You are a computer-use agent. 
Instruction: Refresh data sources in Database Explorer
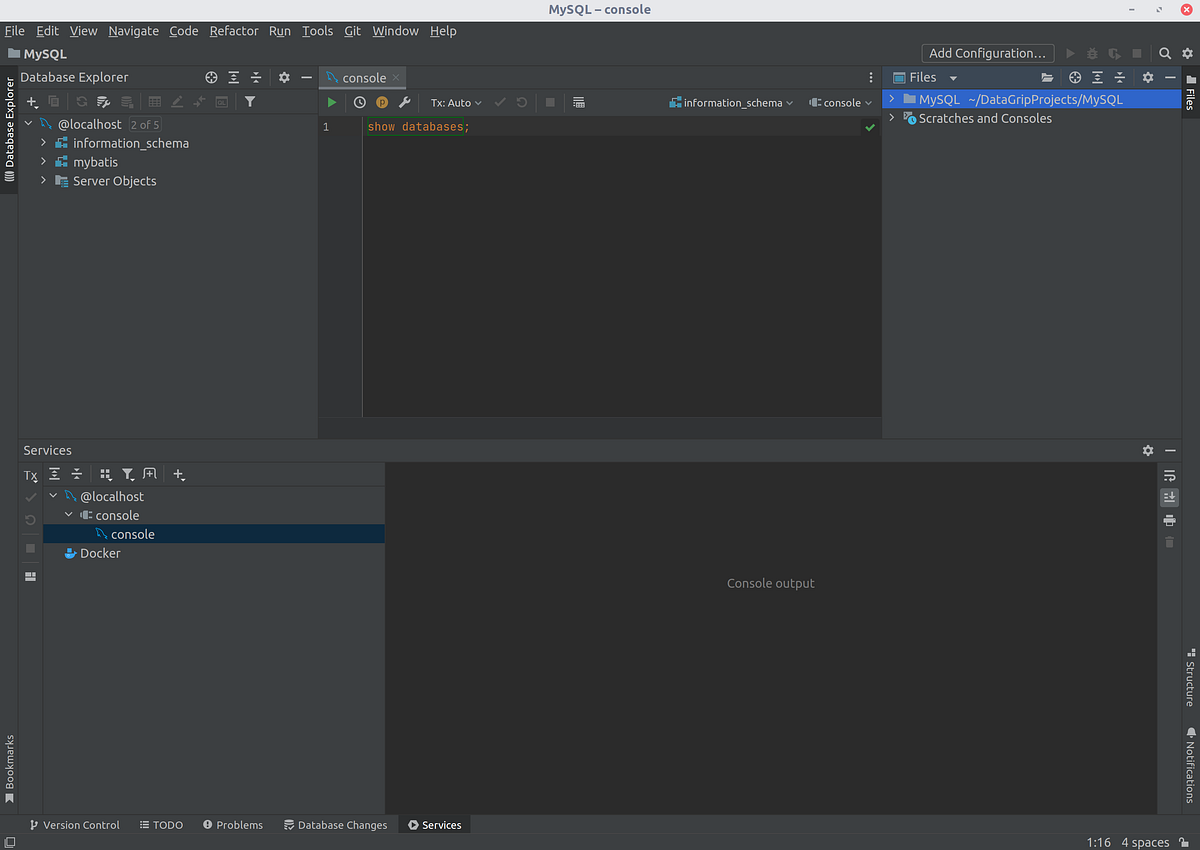coord(81,101)
